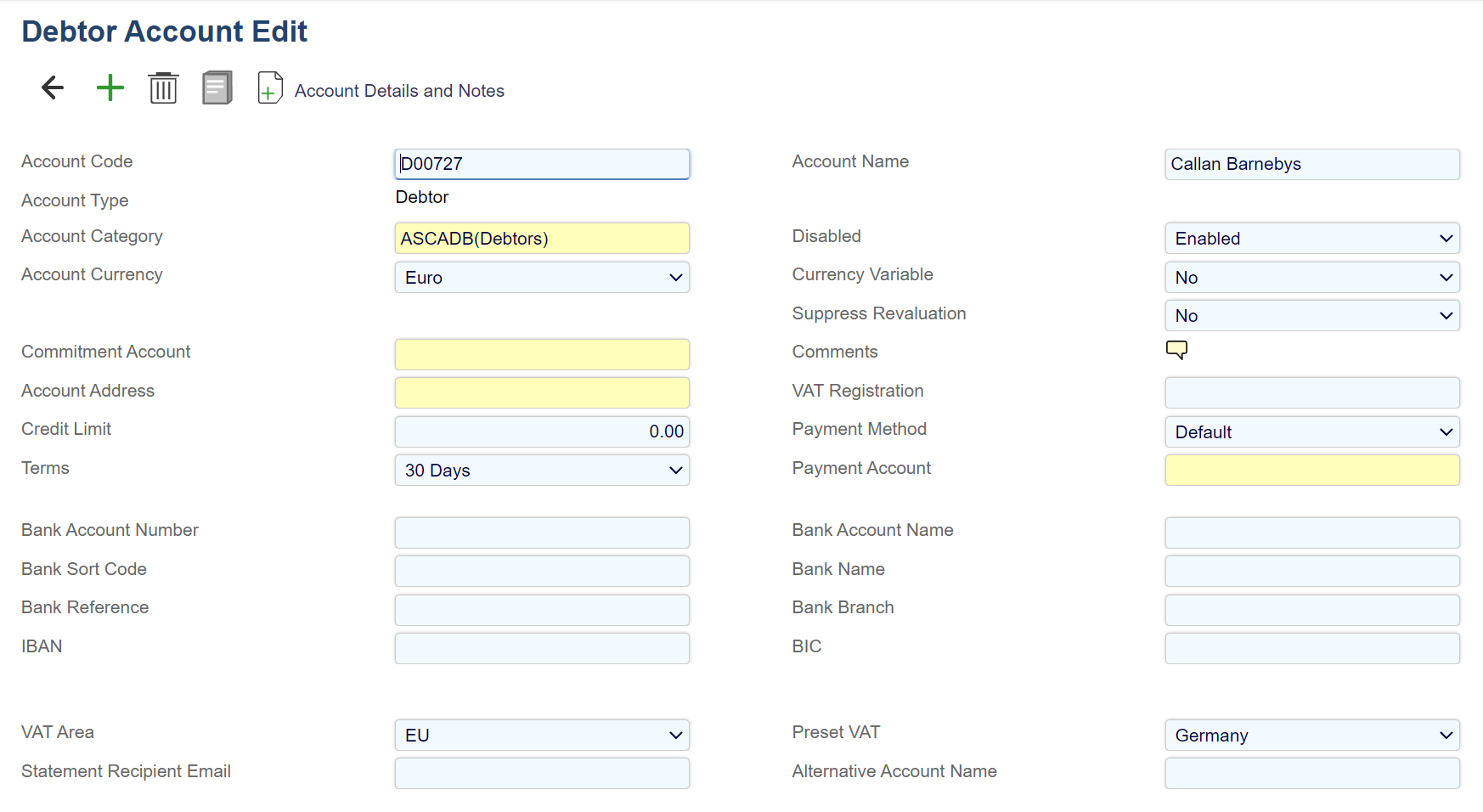Expand the Terms 30 Days dropdown

[542, 471]
